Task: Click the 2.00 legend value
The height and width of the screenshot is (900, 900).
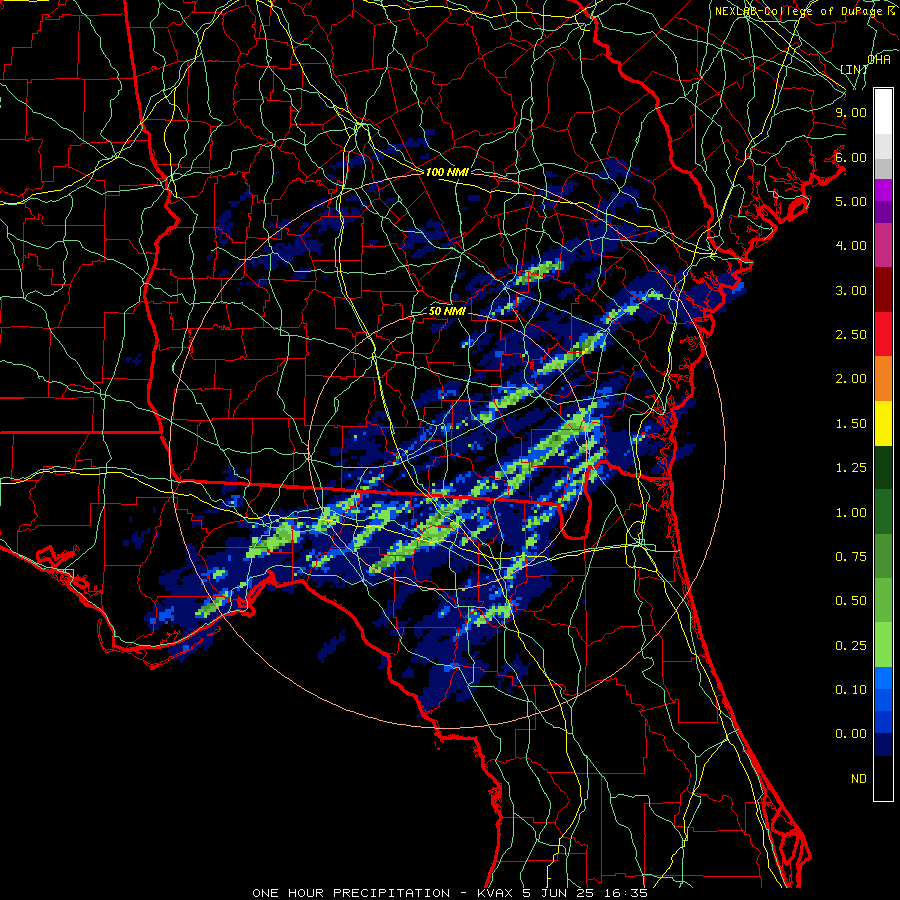Action: point(851,379)
